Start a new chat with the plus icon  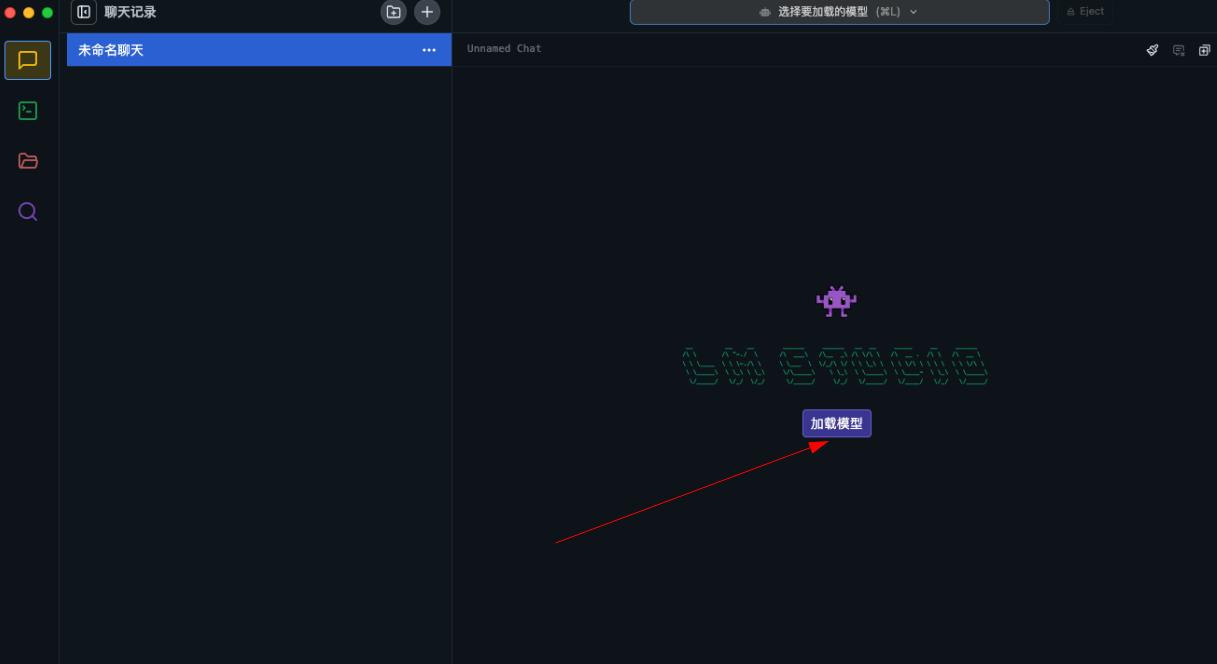427,12
